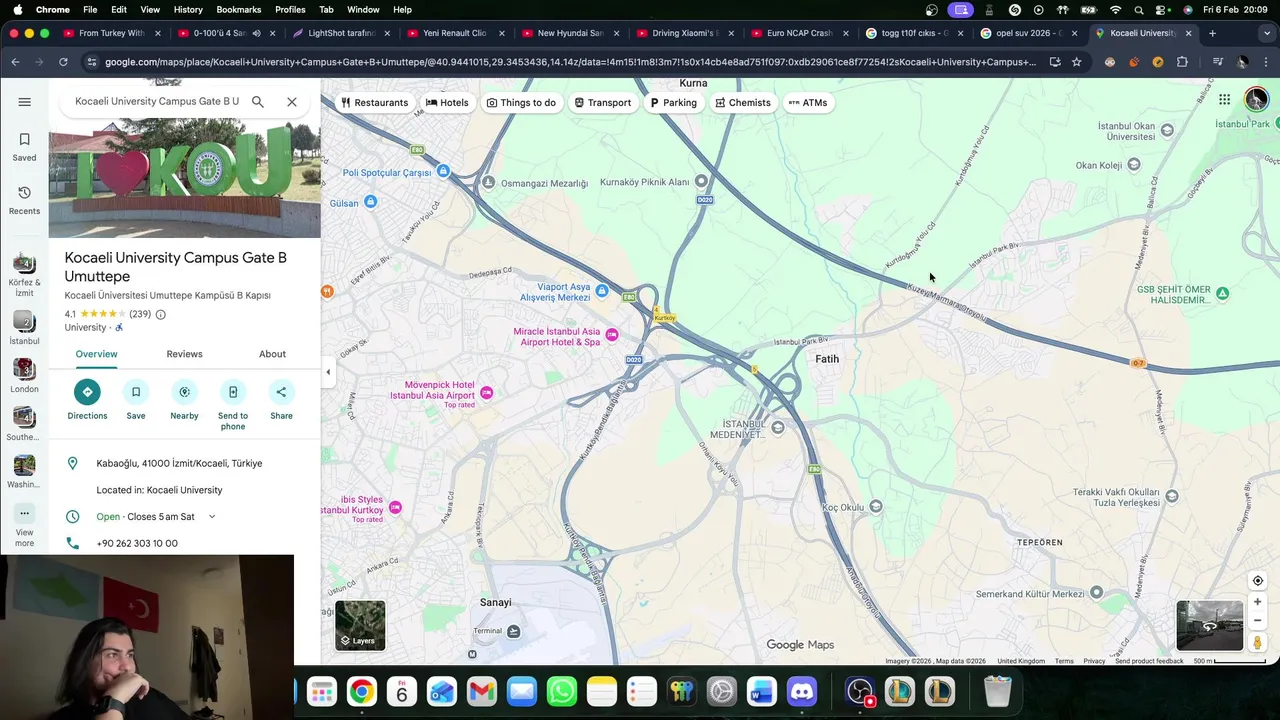The image size is (1280, 720).
Task: Open Saved places in the sidebar
Action: (25, 146)
